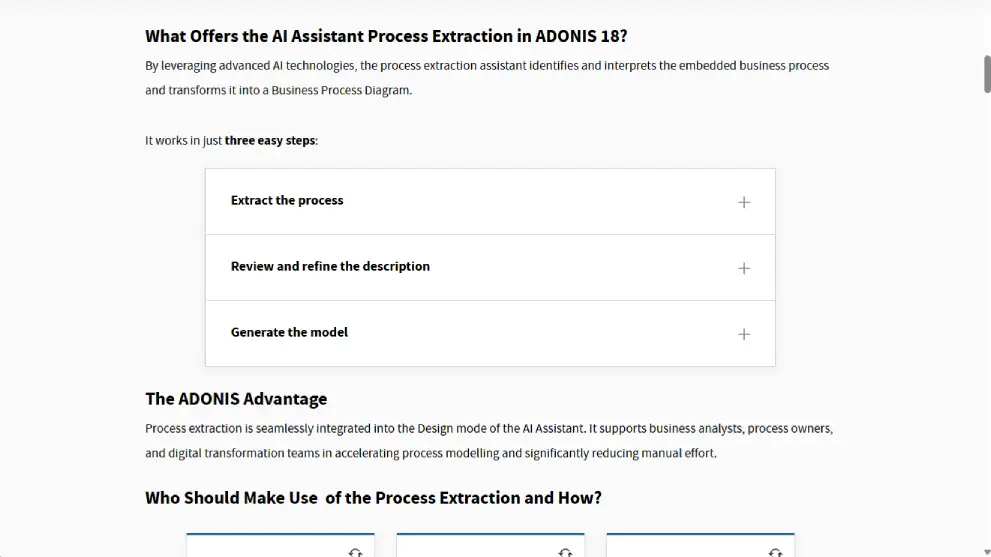The width and height of the screenshot is (991, 557).
Task: Click flip icon on the third card
Action: [x=775, y=552]
